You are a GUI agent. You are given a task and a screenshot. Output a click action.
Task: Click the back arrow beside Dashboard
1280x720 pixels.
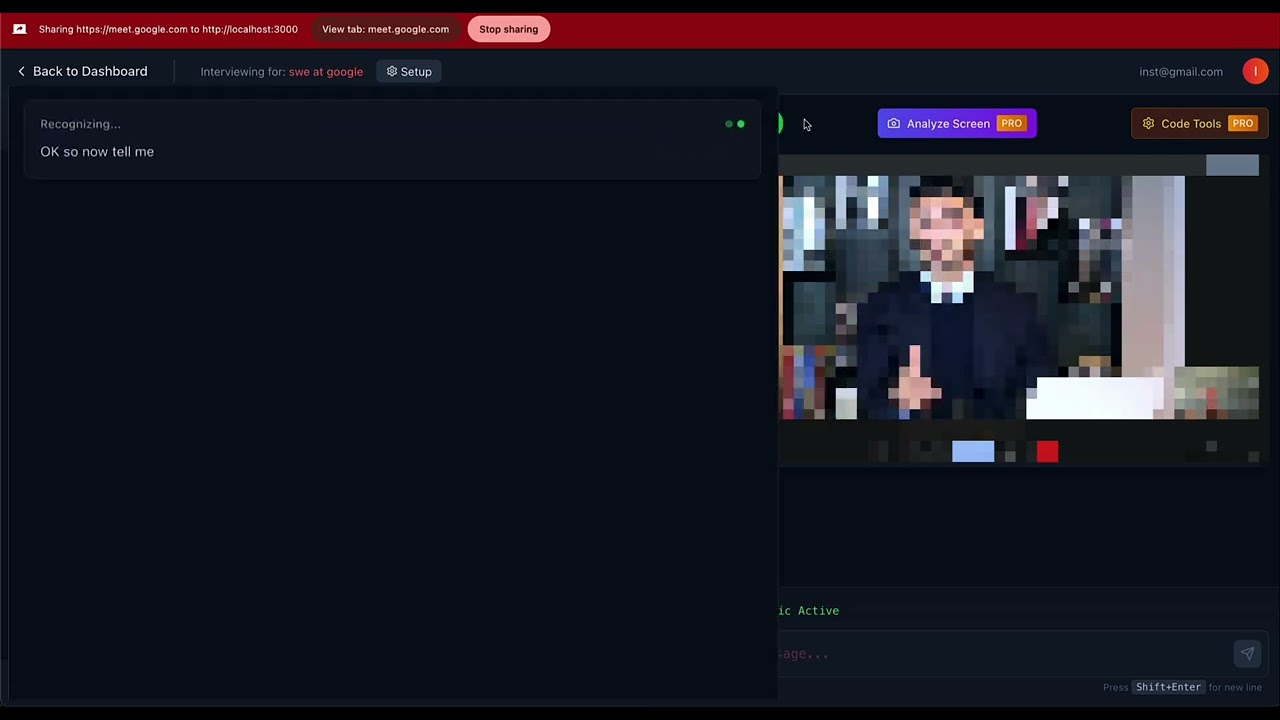[22, 71]
